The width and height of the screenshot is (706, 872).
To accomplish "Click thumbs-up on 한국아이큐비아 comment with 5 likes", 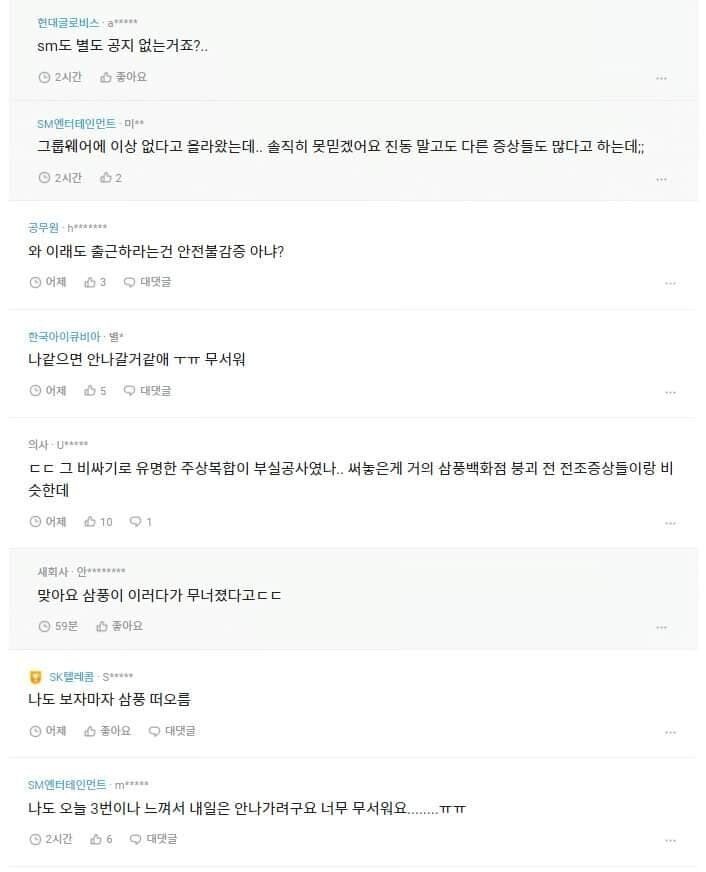I will (96, 390).
